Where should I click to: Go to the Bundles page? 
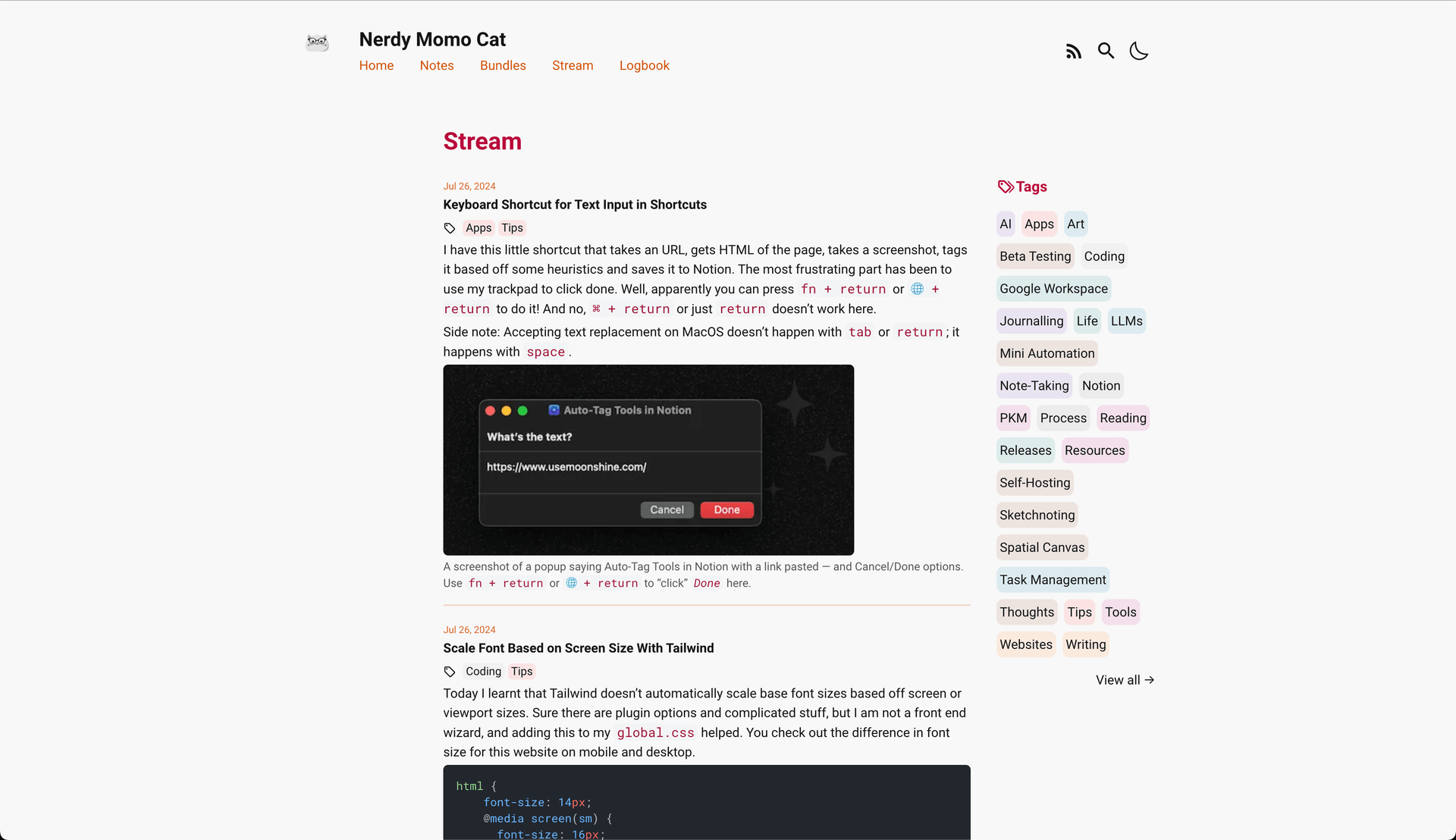click(503, 65)
